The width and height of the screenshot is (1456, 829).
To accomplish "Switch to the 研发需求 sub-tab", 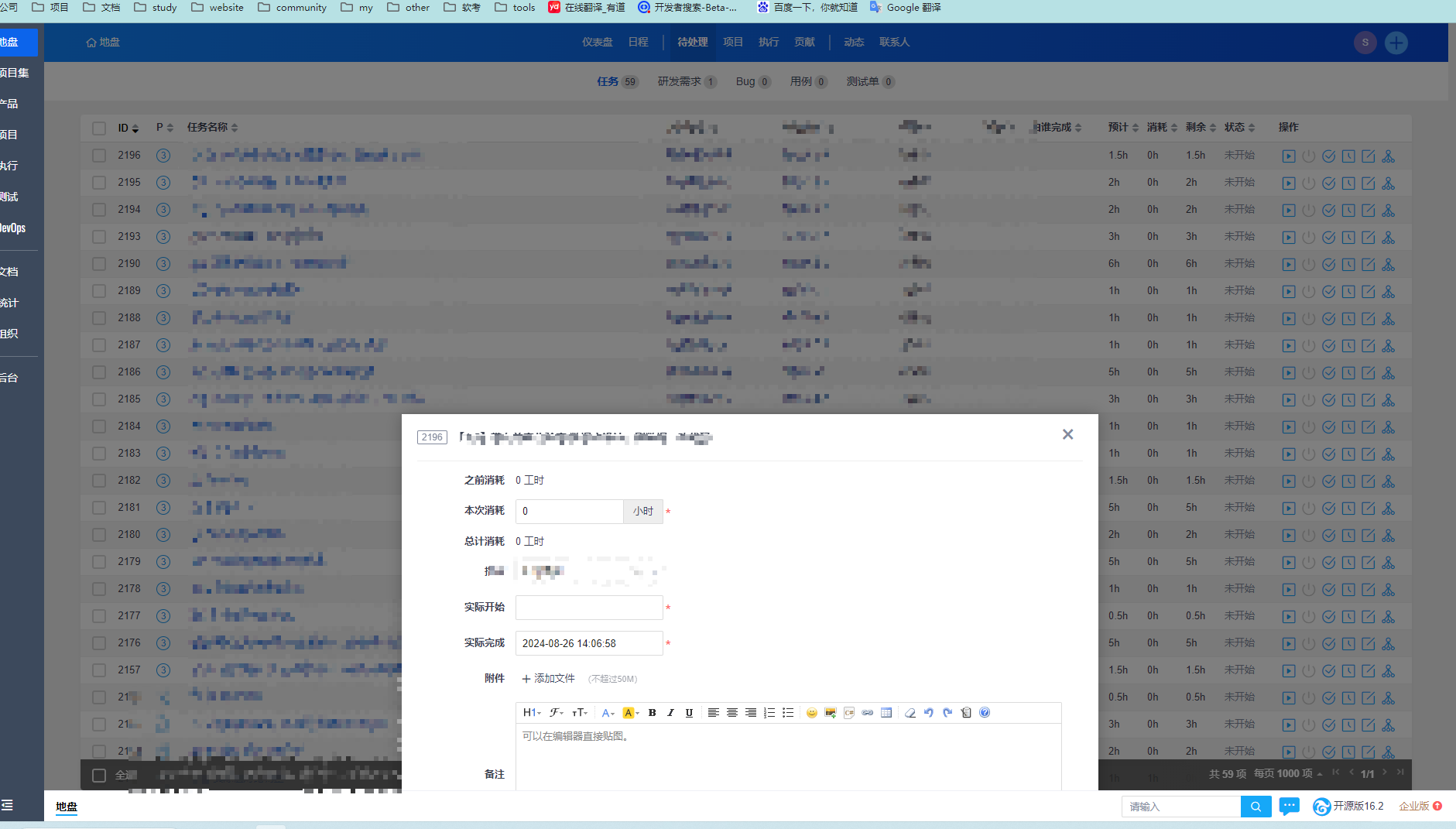I will [687, 81].
